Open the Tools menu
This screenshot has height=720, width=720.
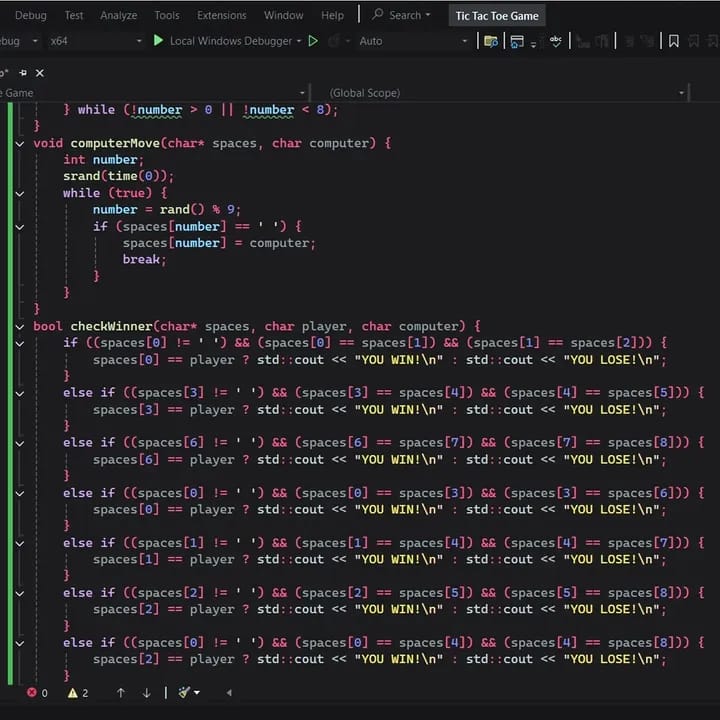[167, 15]
